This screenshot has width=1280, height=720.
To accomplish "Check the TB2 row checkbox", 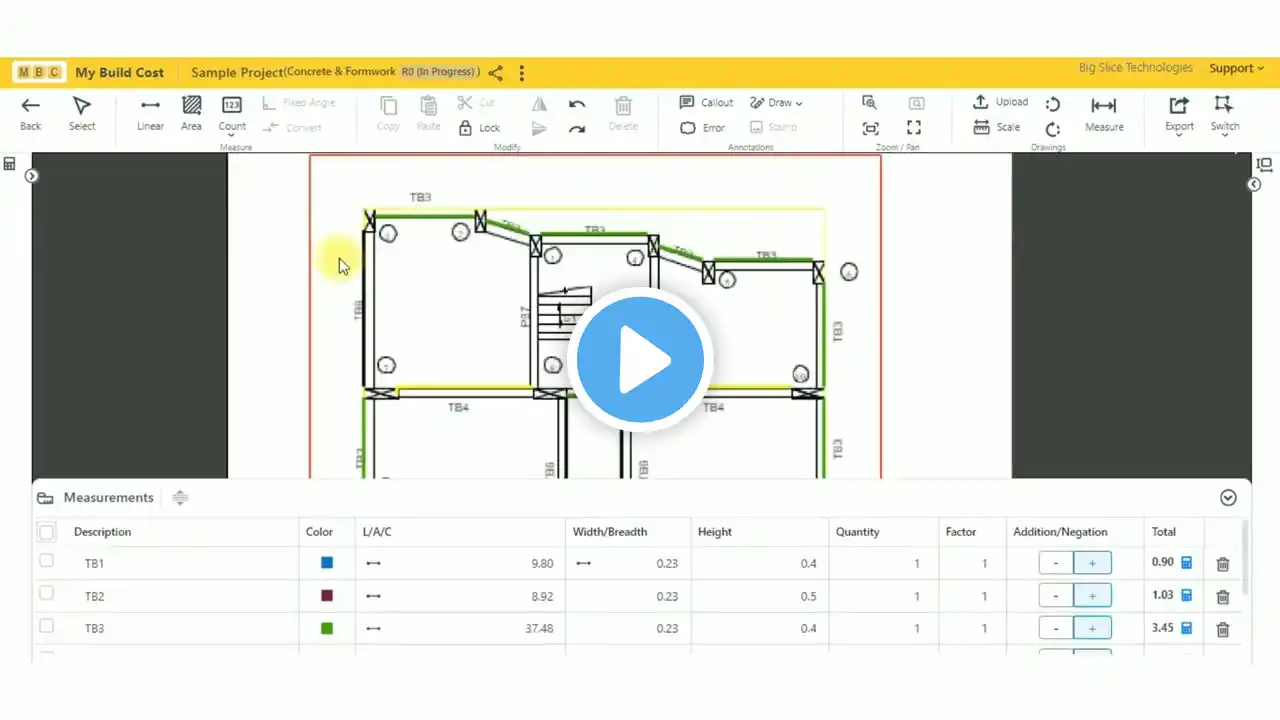I will coord(46,593).
